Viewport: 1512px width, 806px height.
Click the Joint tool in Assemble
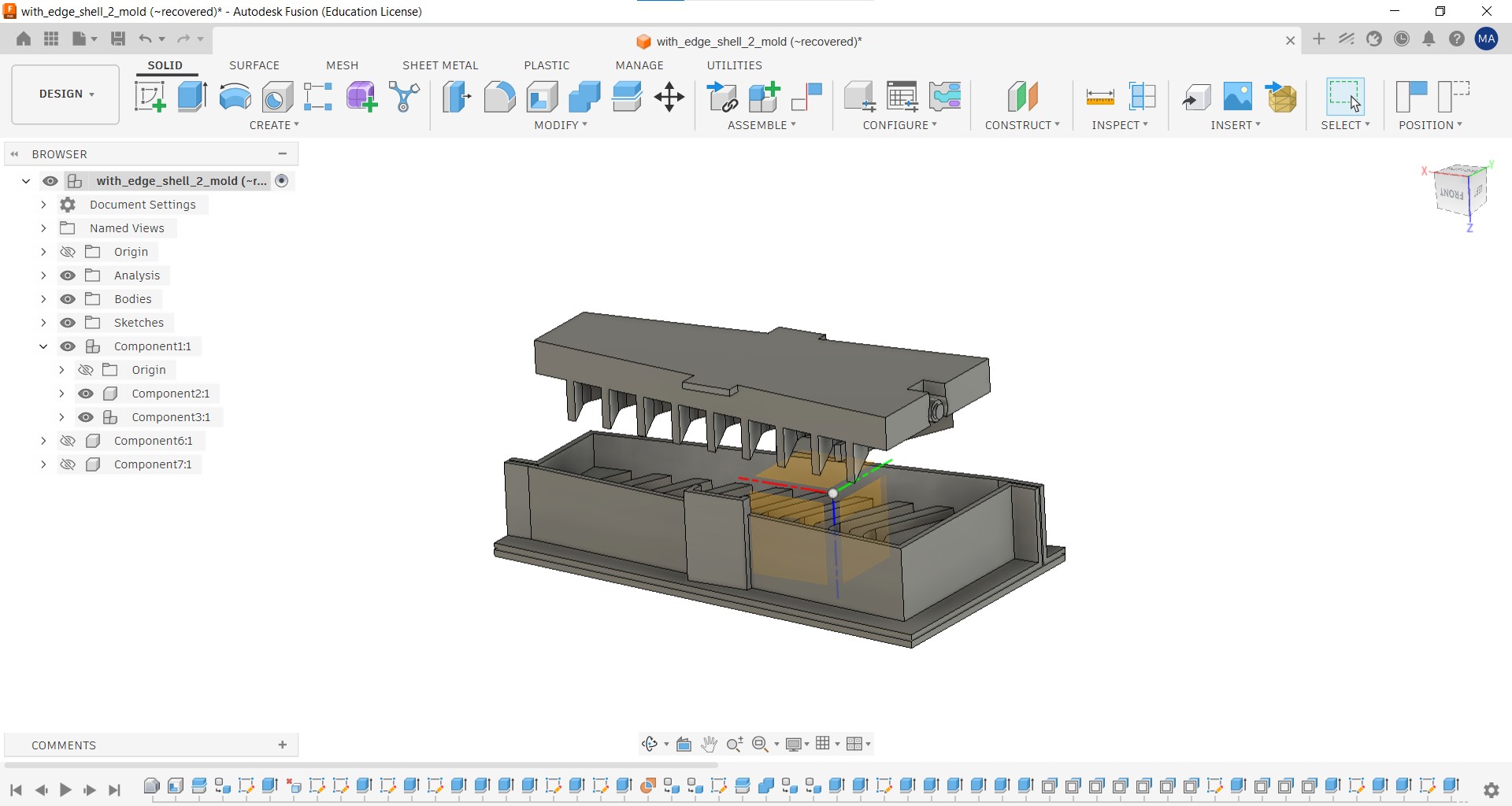click(x=806, y=97)
